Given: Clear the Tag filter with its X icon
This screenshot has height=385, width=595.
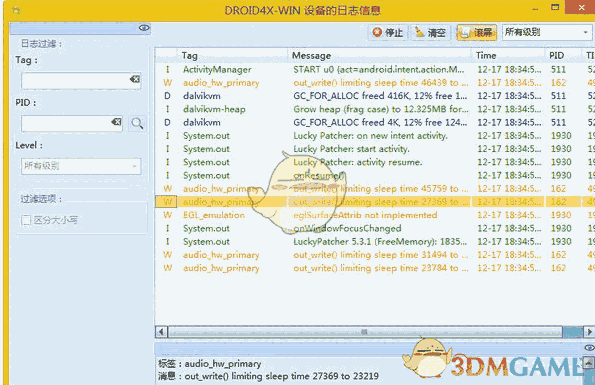Looking at the screenshot, I should (134, 79).
